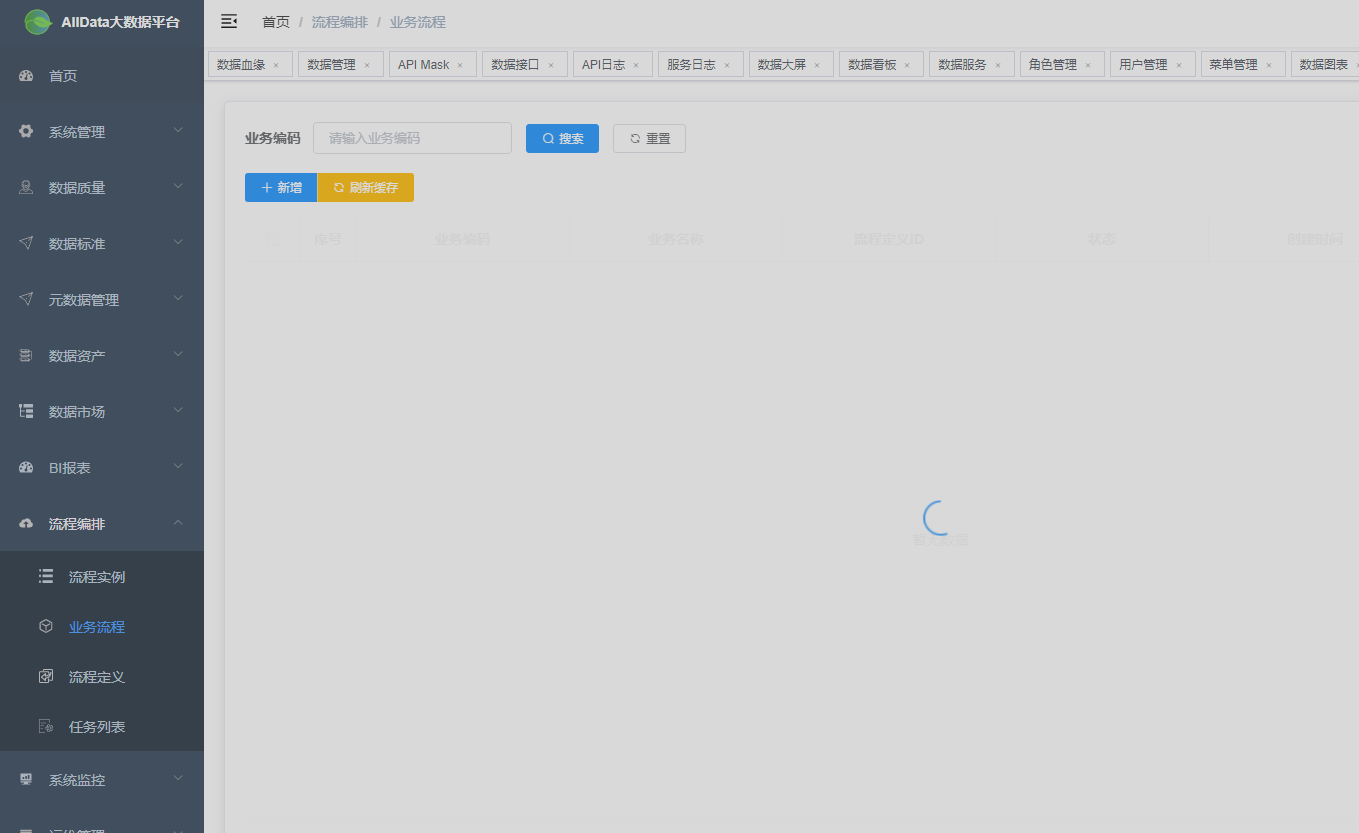The height and width of the screenshot is (833, 1359).
Task: Expand the BI报表 menu chevron
Action: [x=178, y=467]
